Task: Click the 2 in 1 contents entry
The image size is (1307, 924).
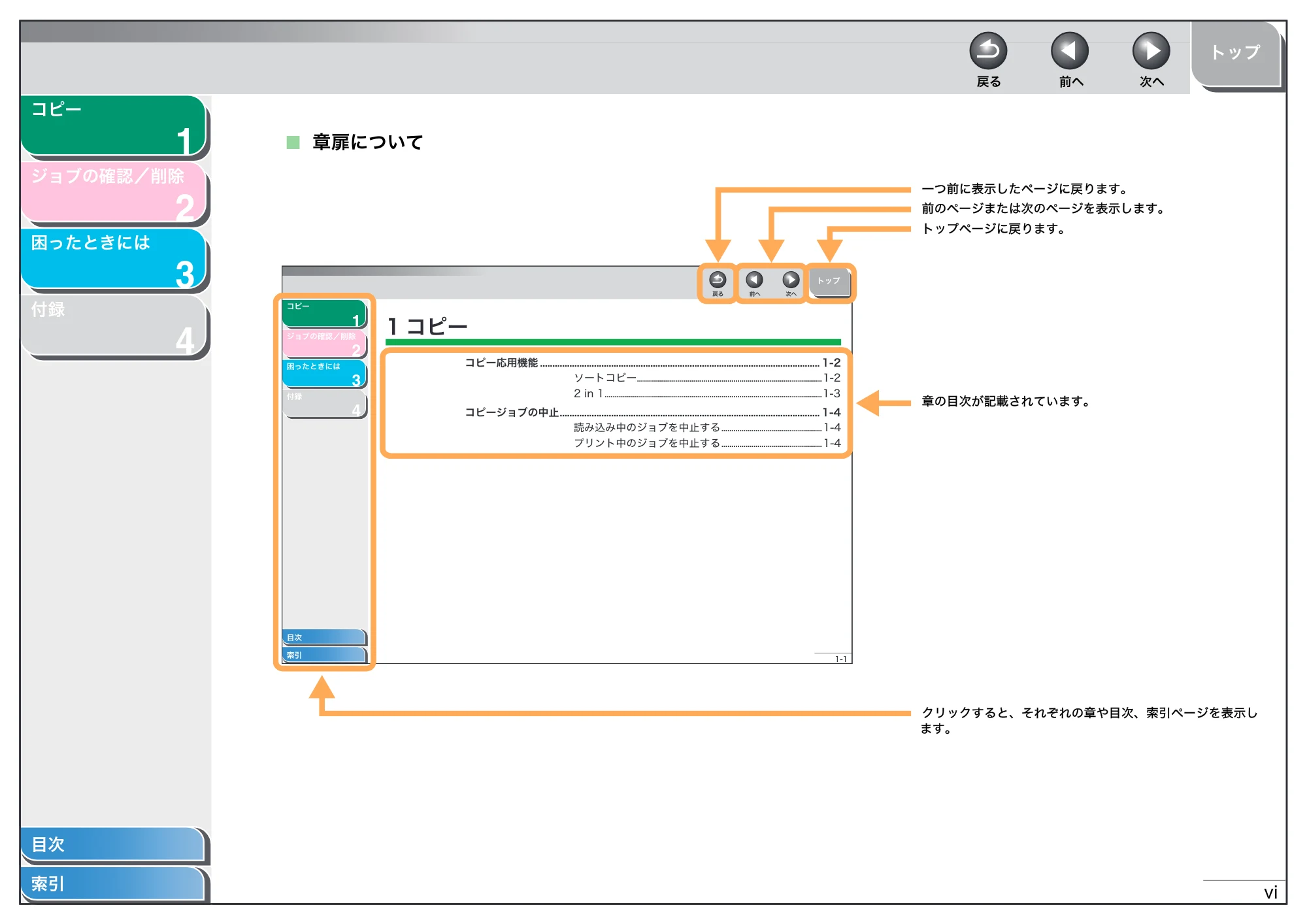Action: (707, 393)
